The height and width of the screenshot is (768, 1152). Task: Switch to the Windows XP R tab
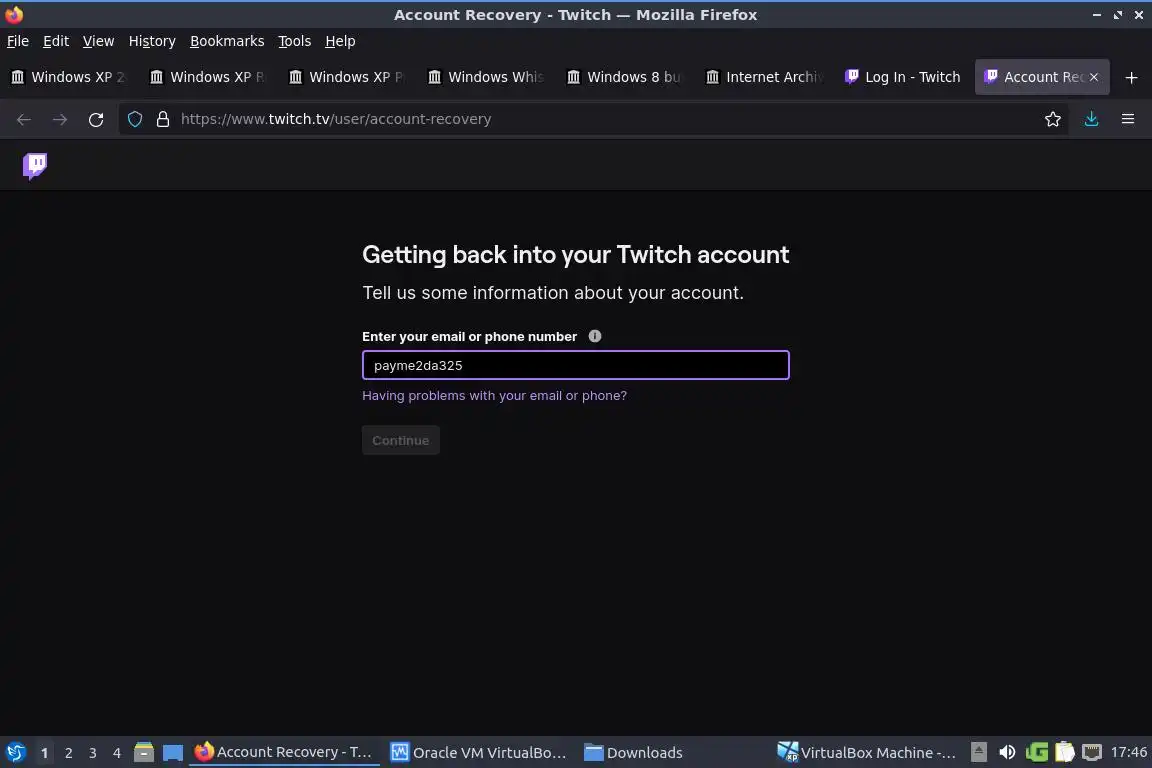click(208, 77)
